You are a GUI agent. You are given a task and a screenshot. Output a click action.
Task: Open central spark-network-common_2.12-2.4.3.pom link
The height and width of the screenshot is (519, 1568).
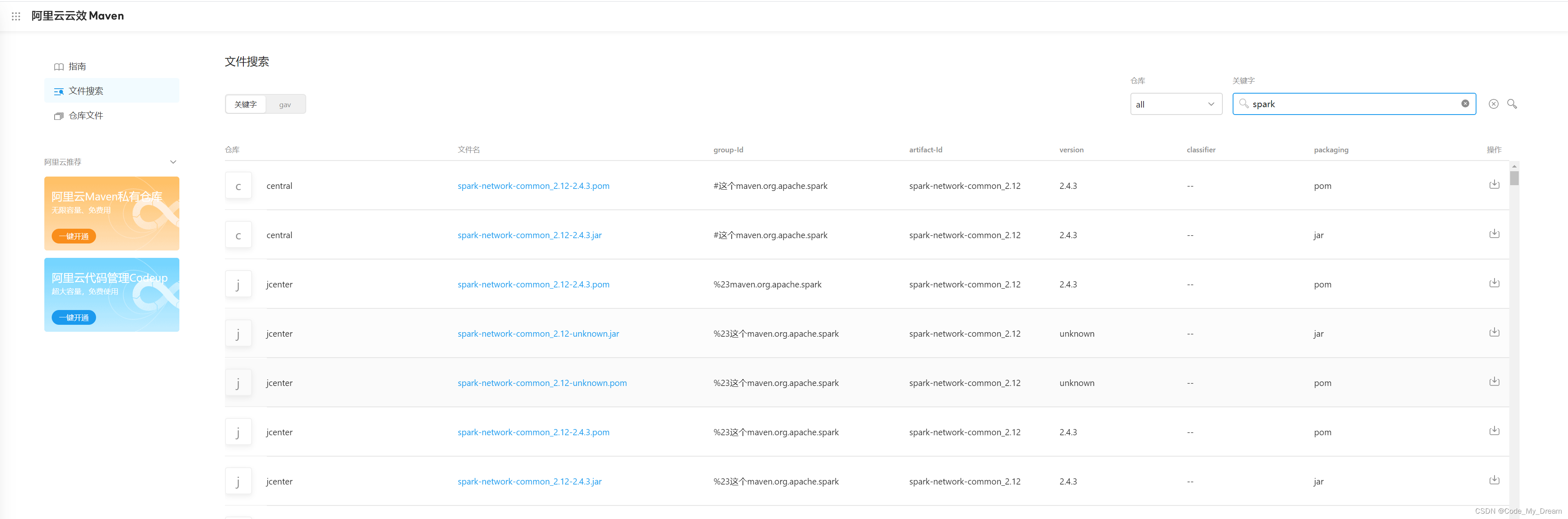tap(533, 186)
